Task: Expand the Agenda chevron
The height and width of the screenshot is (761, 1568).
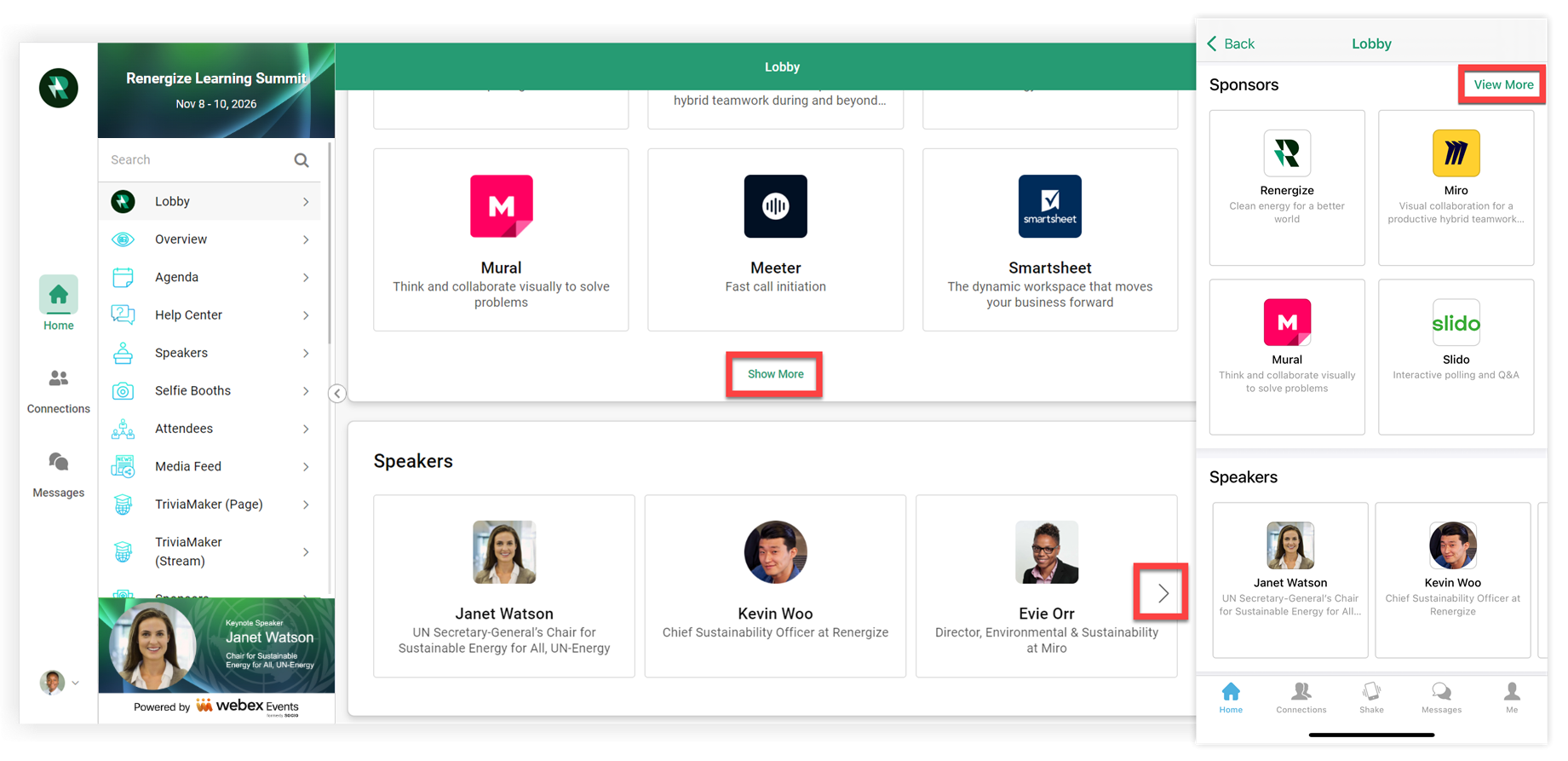Action: (306, 278)
